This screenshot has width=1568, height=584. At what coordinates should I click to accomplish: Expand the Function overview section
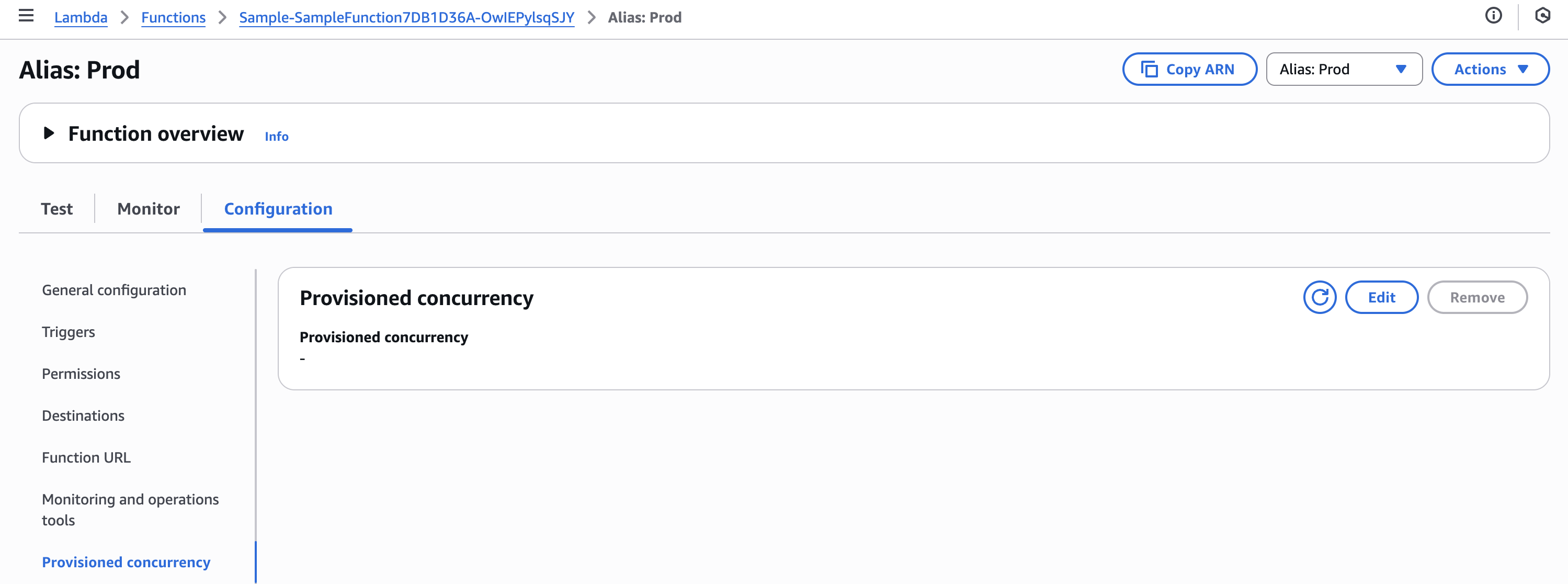coord(49,133)
